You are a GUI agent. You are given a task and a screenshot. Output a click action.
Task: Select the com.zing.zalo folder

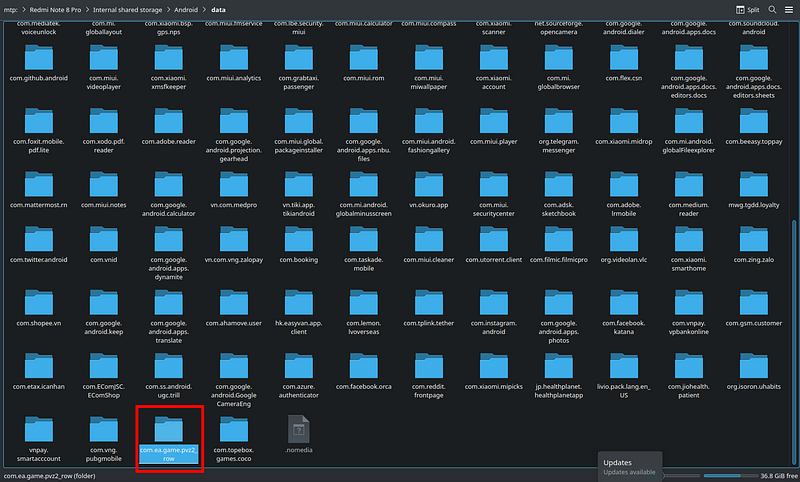click(x=754, y=245)
